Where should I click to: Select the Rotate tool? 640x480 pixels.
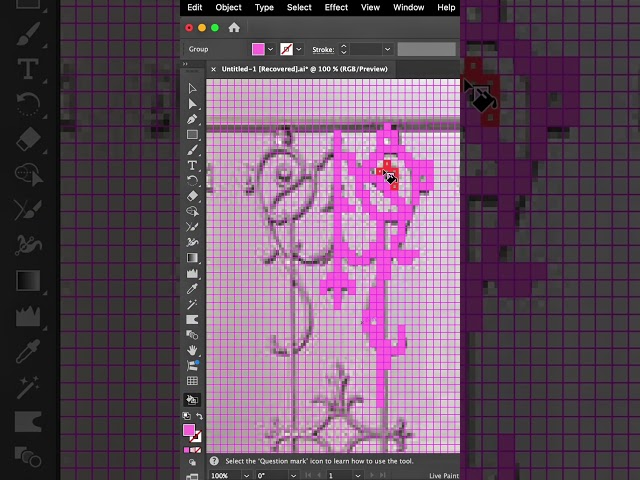tap(192, 181)
